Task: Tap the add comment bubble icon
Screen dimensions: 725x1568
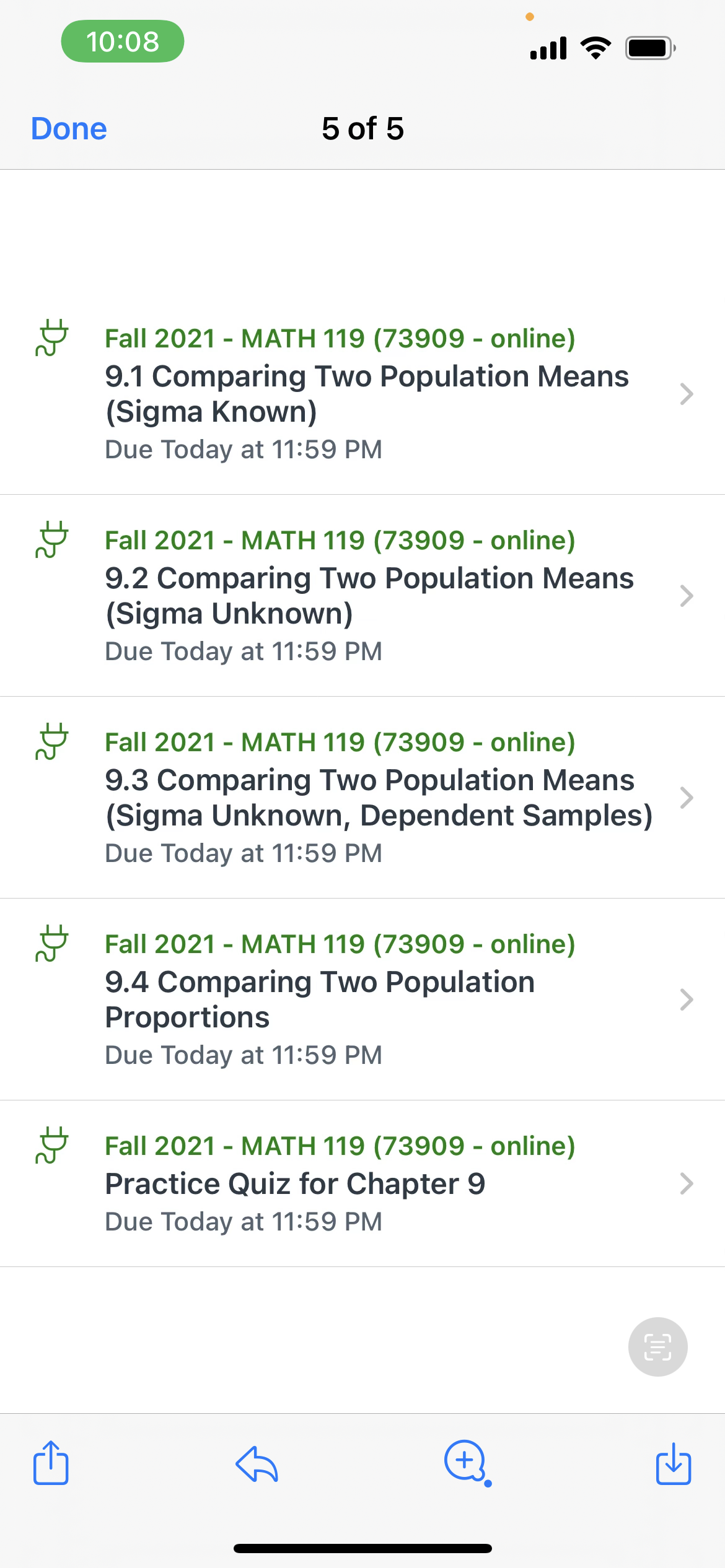Action: 465,1462
